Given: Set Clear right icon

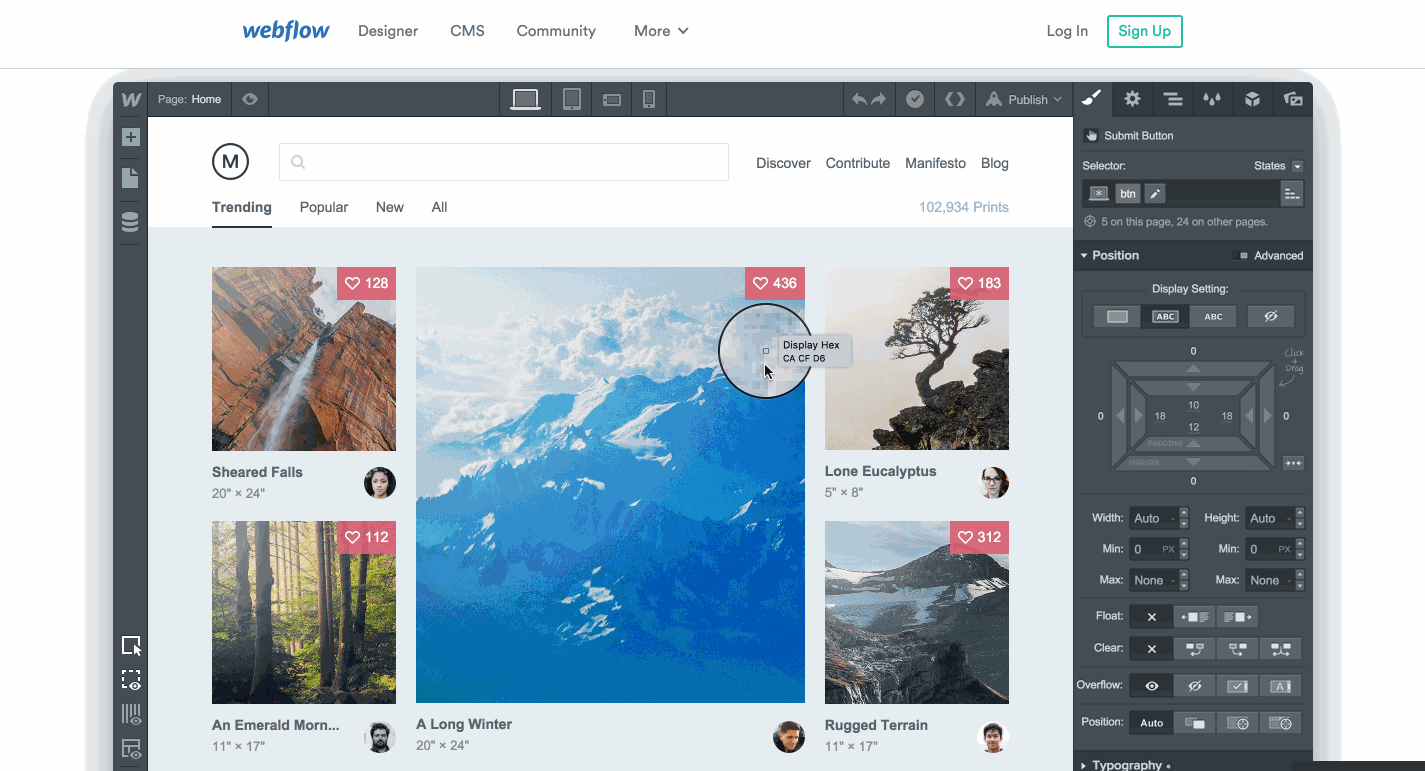Looking at the screenshot, I should click(x=1238, y=648).
